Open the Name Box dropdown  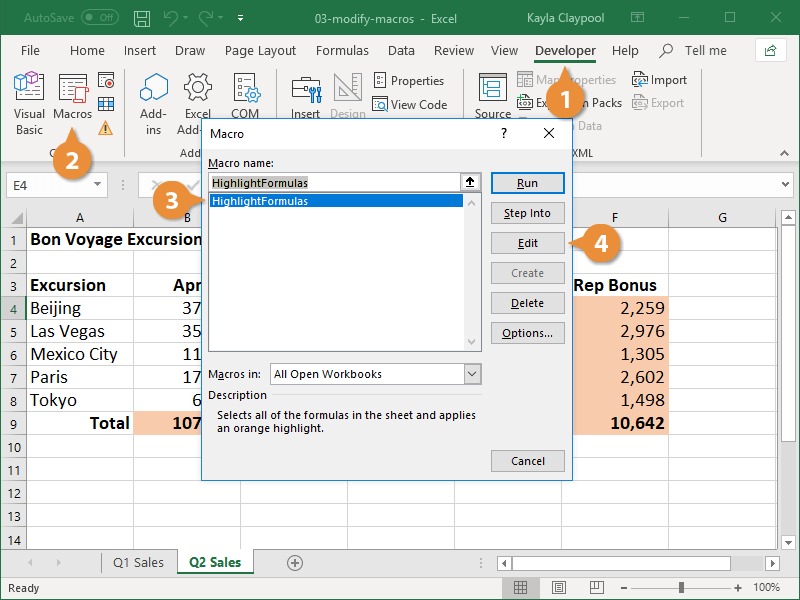point(97,185)
